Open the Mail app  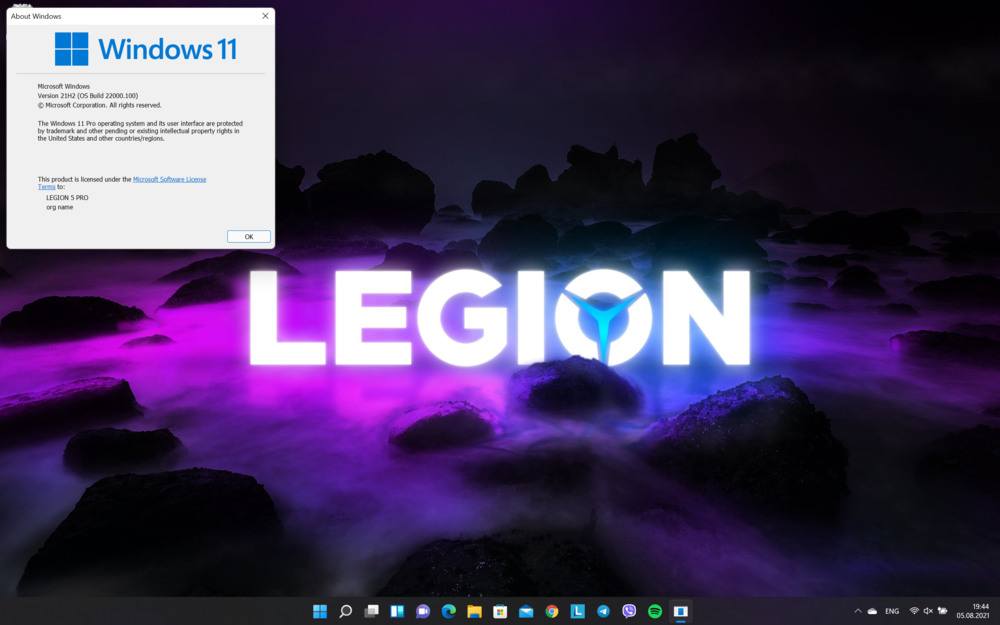(526, 611)
